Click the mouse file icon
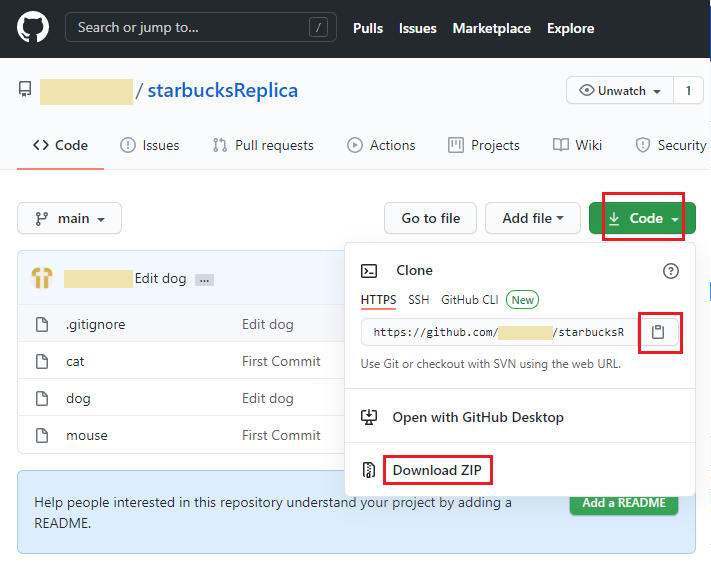 (42, 435)
